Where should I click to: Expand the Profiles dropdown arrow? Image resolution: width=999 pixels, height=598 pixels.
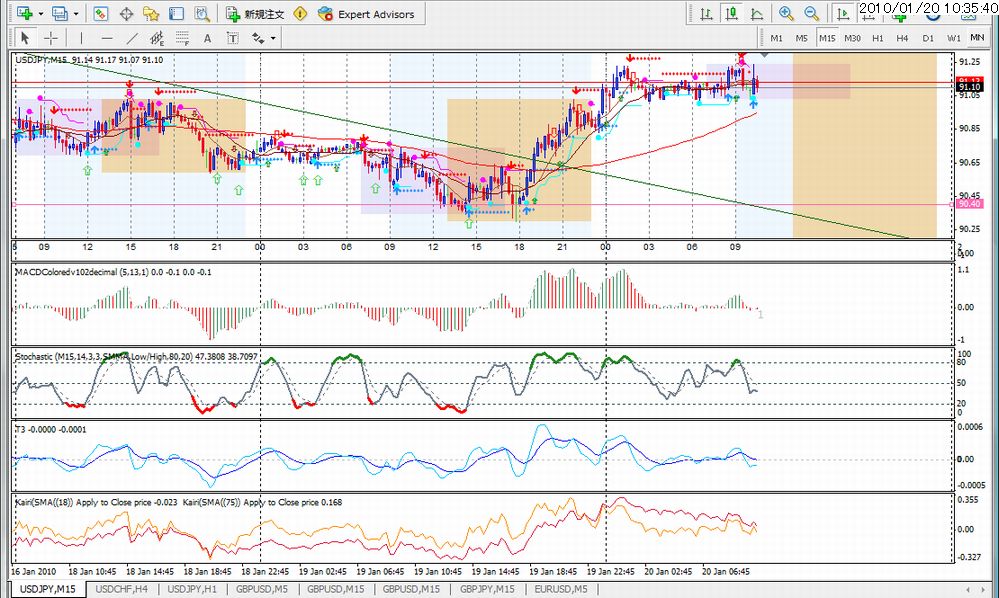76,13
